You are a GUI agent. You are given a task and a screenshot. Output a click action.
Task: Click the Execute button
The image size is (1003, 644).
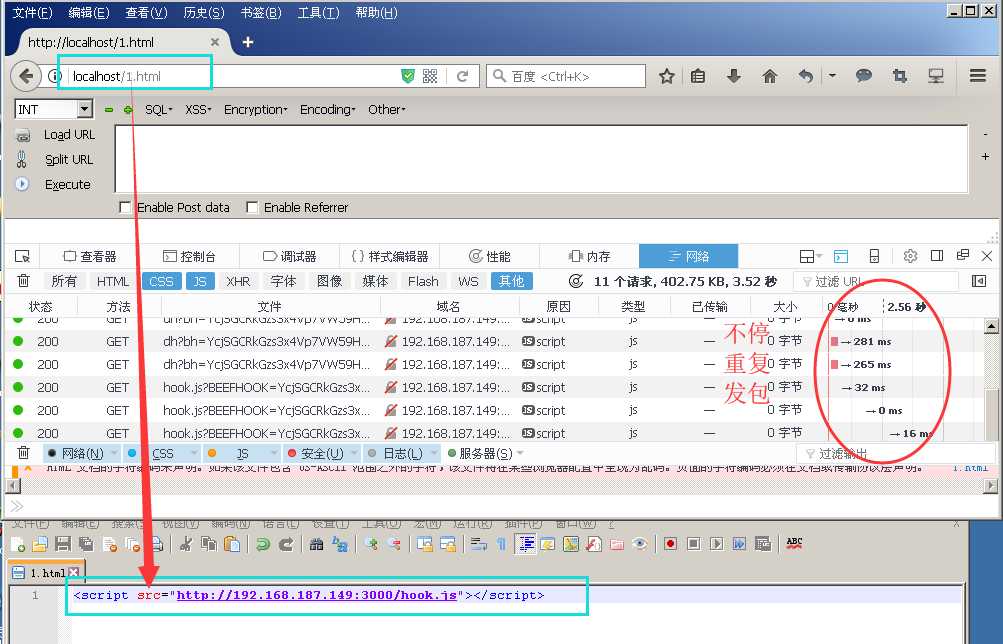click(67, 185)
